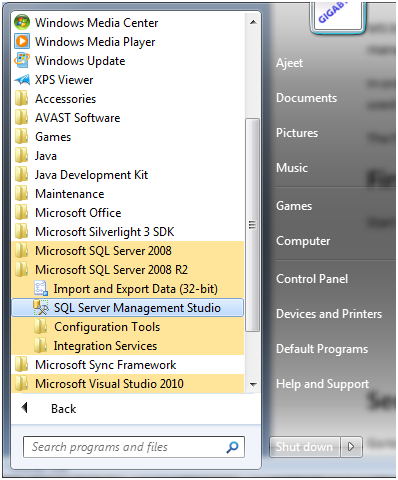Viewport: 398px width, 480px height.
Task: Open Windows Update
Action: click(128, 60)
